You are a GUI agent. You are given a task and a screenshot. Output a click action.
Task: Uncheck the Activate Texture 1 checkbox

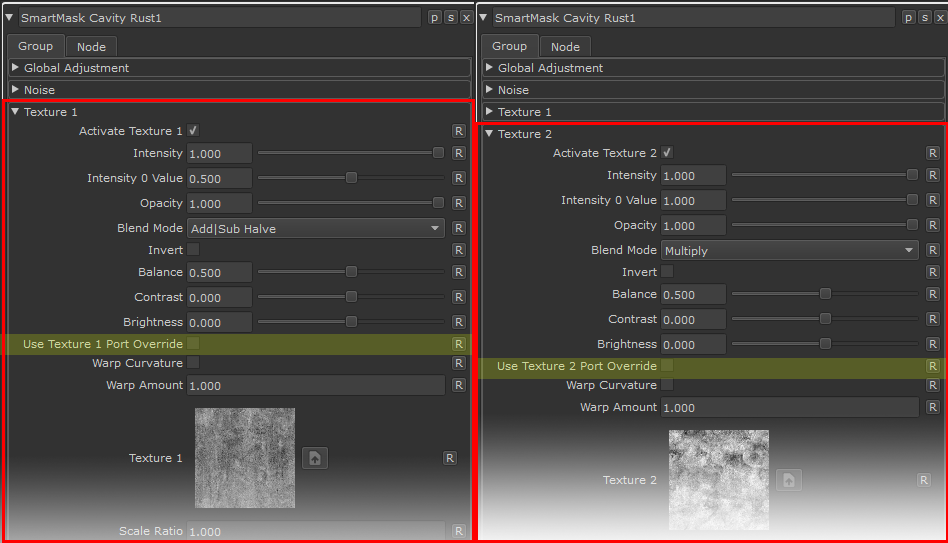tap(193, 131)
